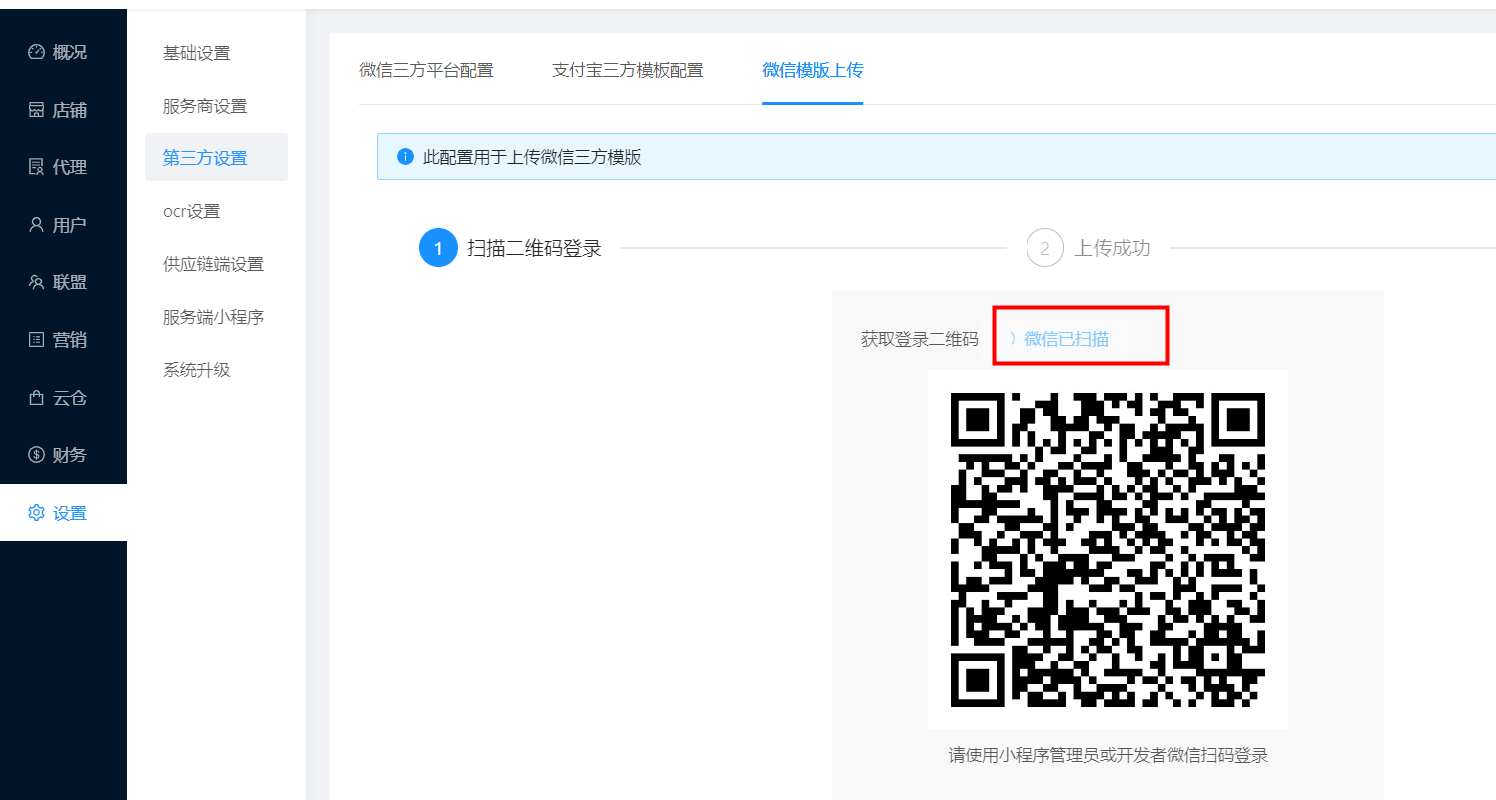Open 概况 in main navigation
The width and height of the screenshot is (1496, 800).
coord(63,52)
